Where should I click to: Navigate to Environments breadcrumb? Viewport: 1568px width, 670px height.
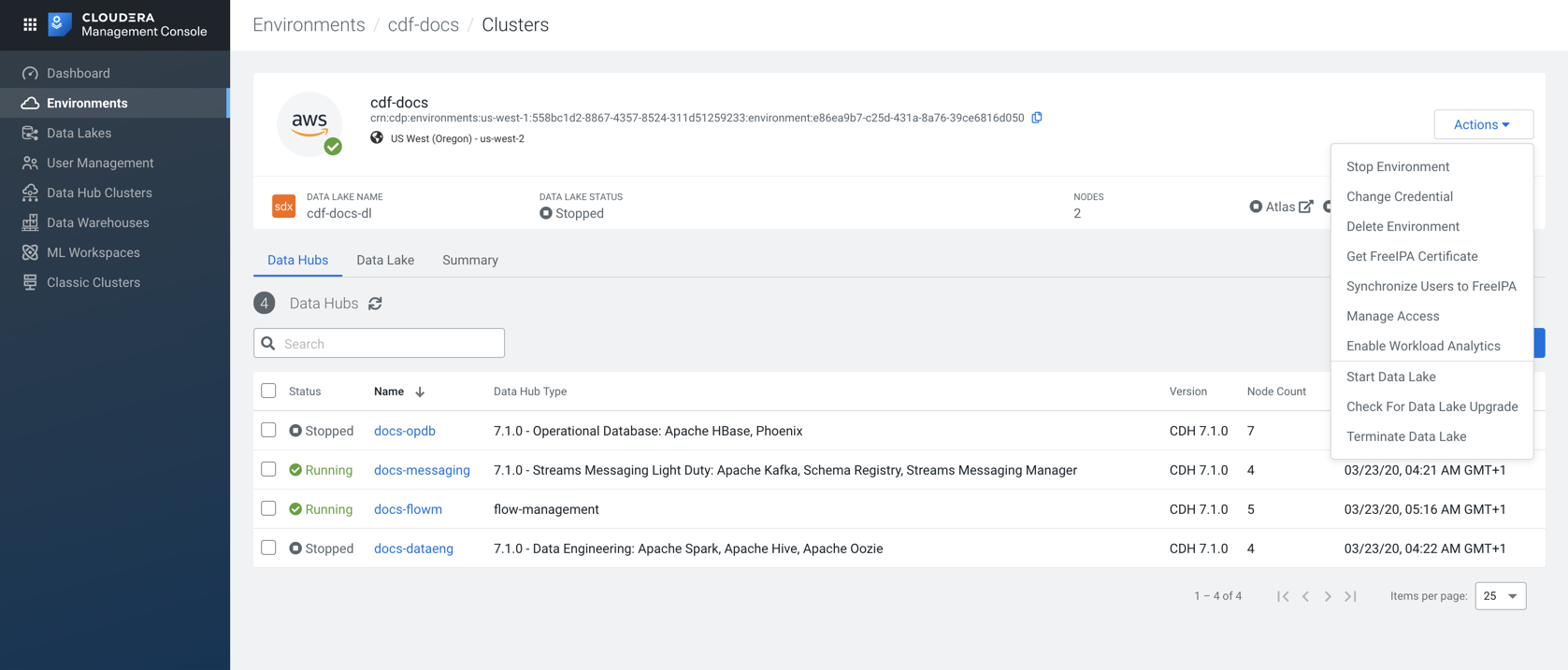pyautogui.click(x=309, y=25)
